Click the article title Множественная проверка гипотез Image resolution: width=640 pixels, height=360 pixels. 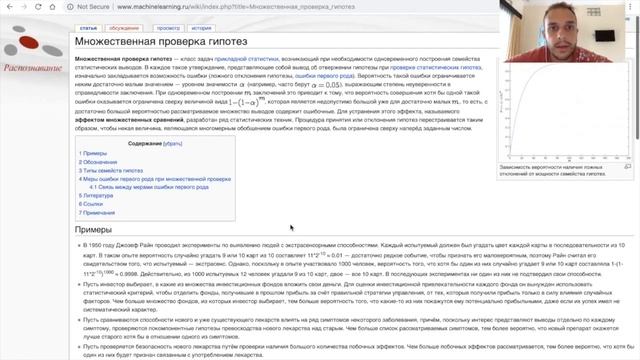coord(161,41)
